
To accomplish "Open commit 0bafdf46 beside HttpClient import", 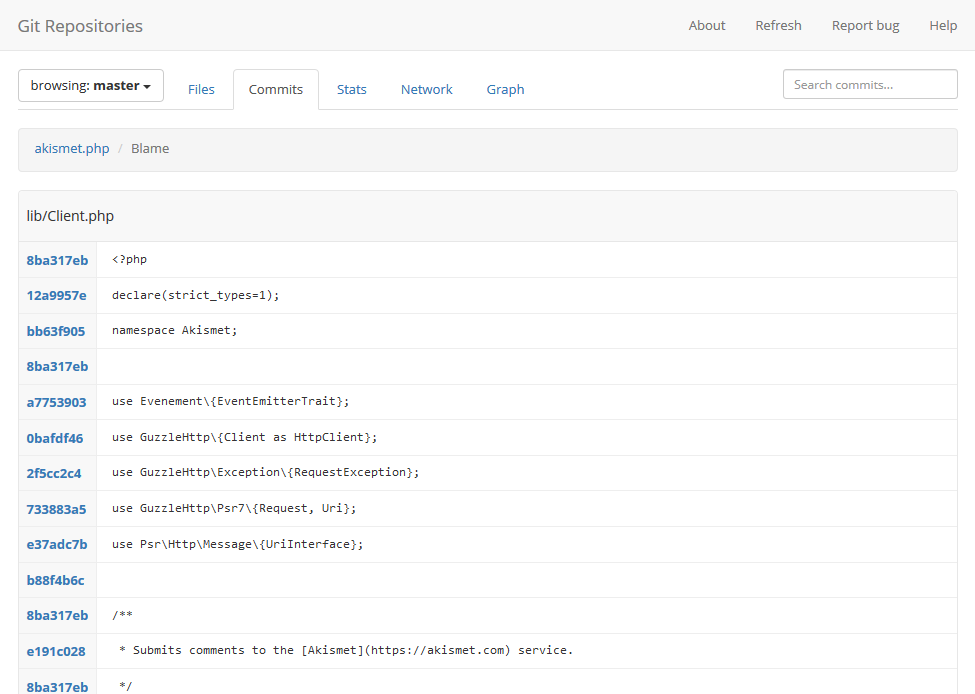I will (55, 438).
